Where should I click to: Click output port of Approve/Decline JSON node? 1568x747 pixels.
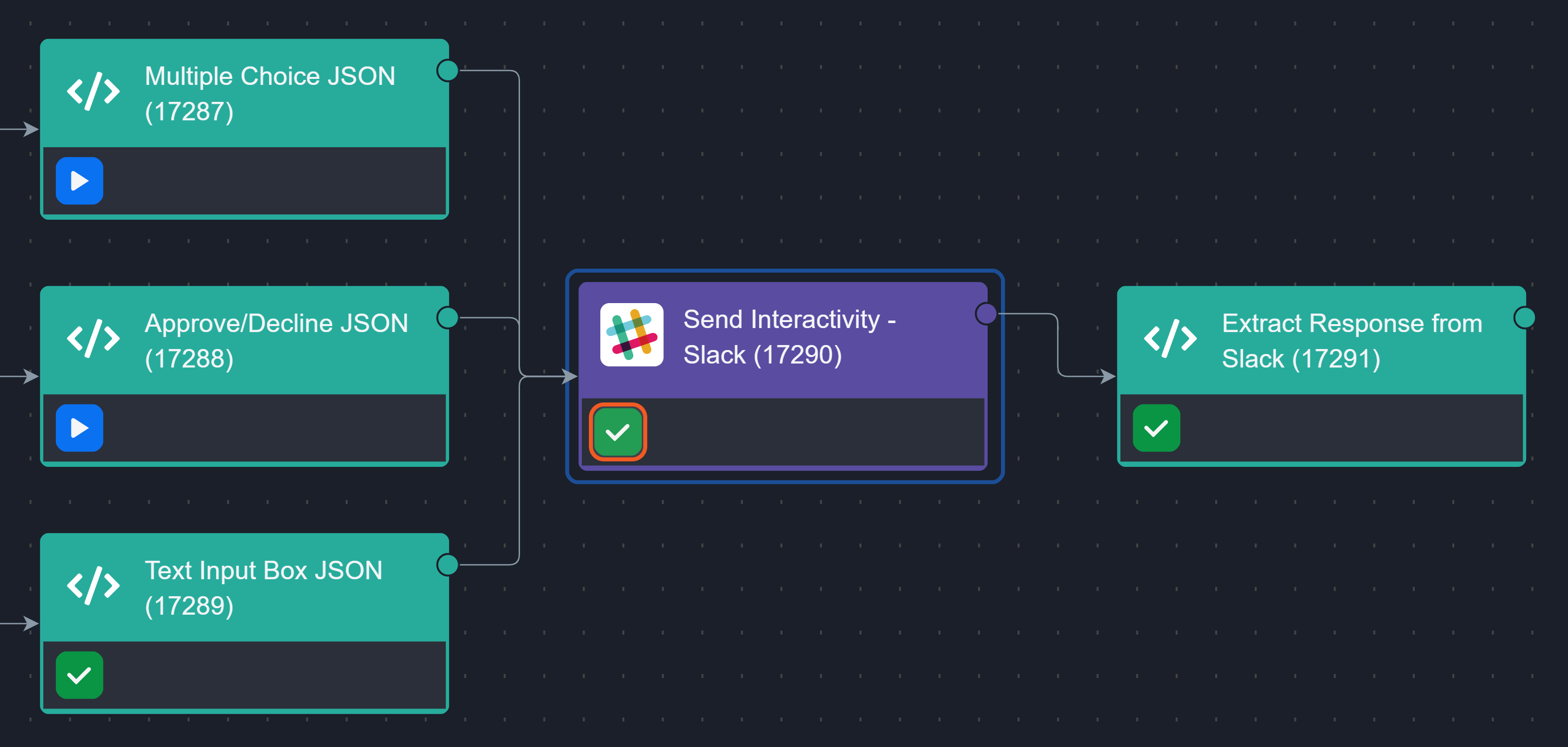(x=447, y=317)
